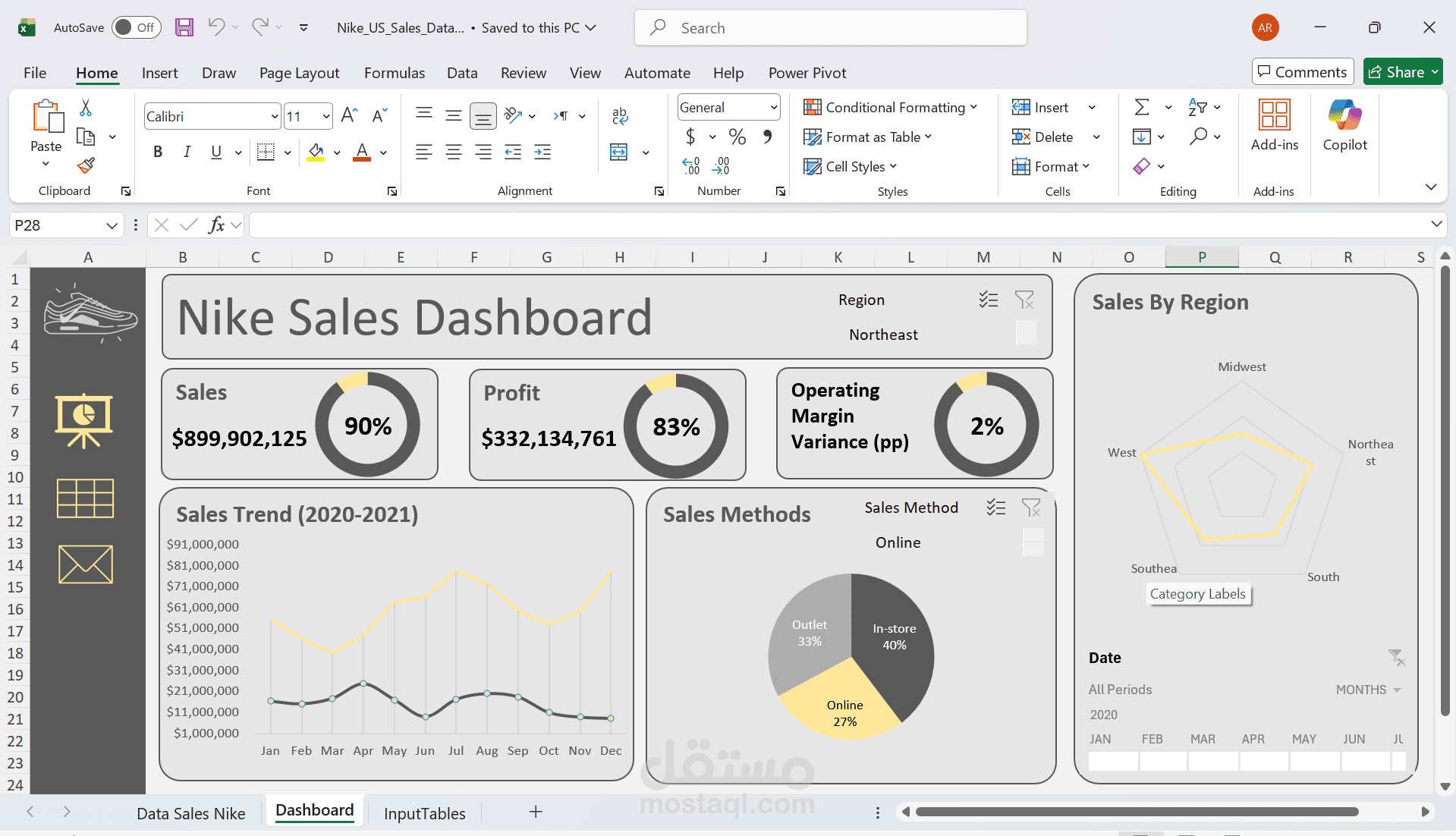Open the font size dropdown

[x=326, y=116]
